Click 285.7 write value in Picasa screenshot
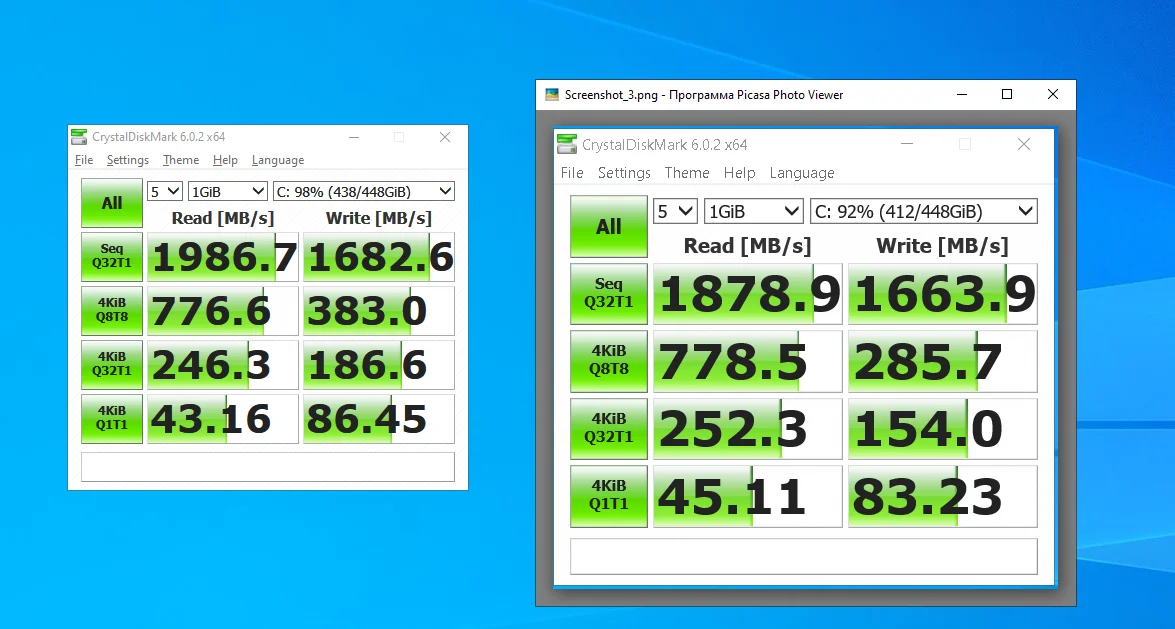Screen dimensions: 1175x629 coord(943,361)
